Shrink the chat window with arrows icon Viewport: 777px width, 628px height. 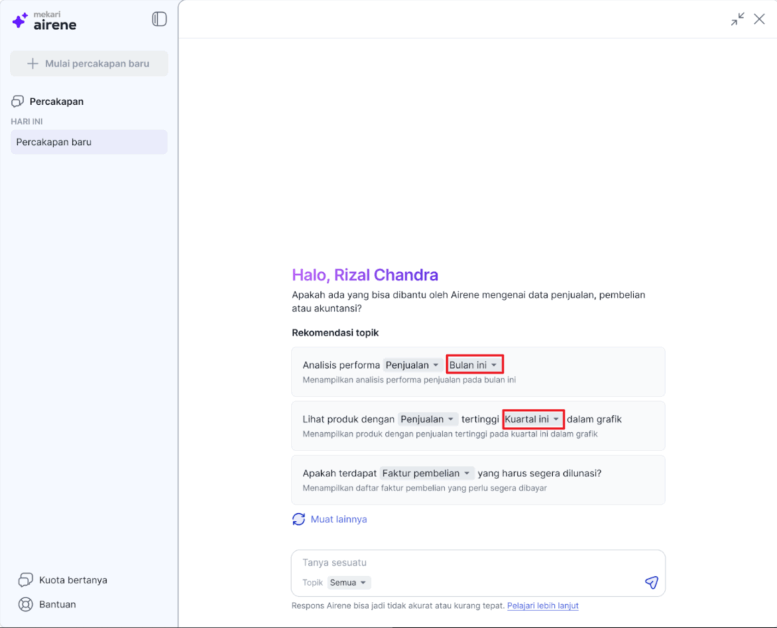[x=737, y=19]
